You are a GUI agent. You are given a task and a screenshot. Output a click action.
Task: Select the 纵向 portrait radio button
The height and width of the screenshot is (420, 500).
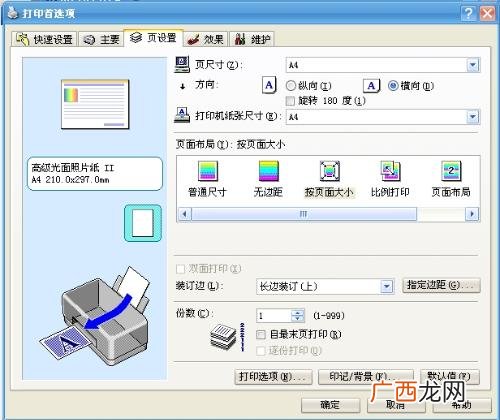[x=291, y=86]
